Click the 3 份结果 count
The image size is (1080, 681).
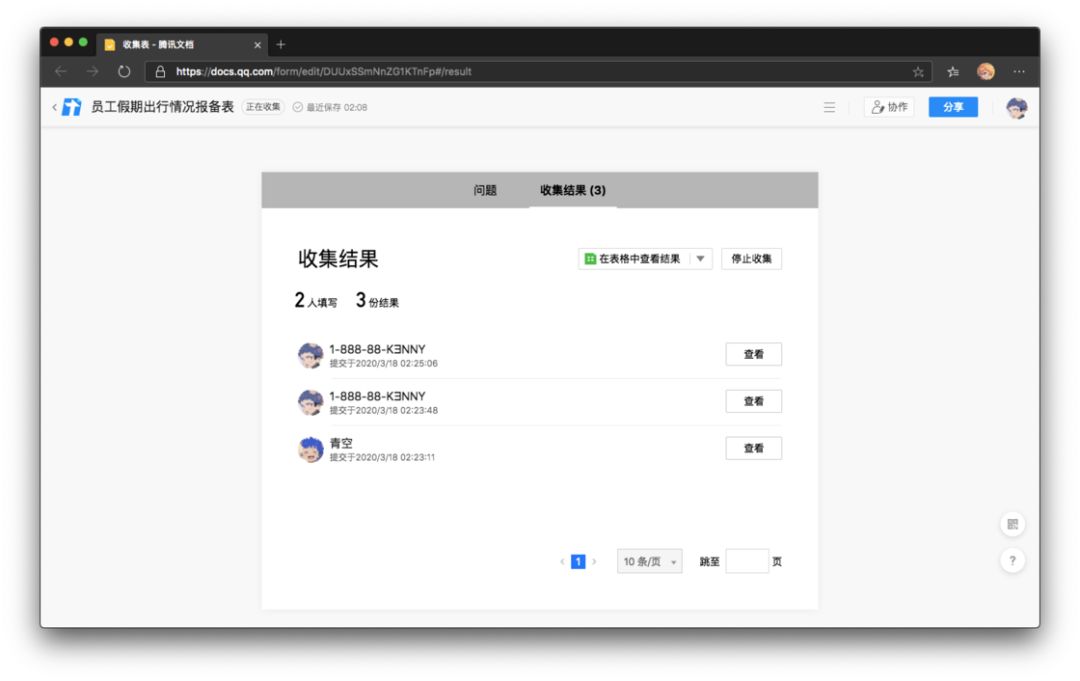coord(377,301)
